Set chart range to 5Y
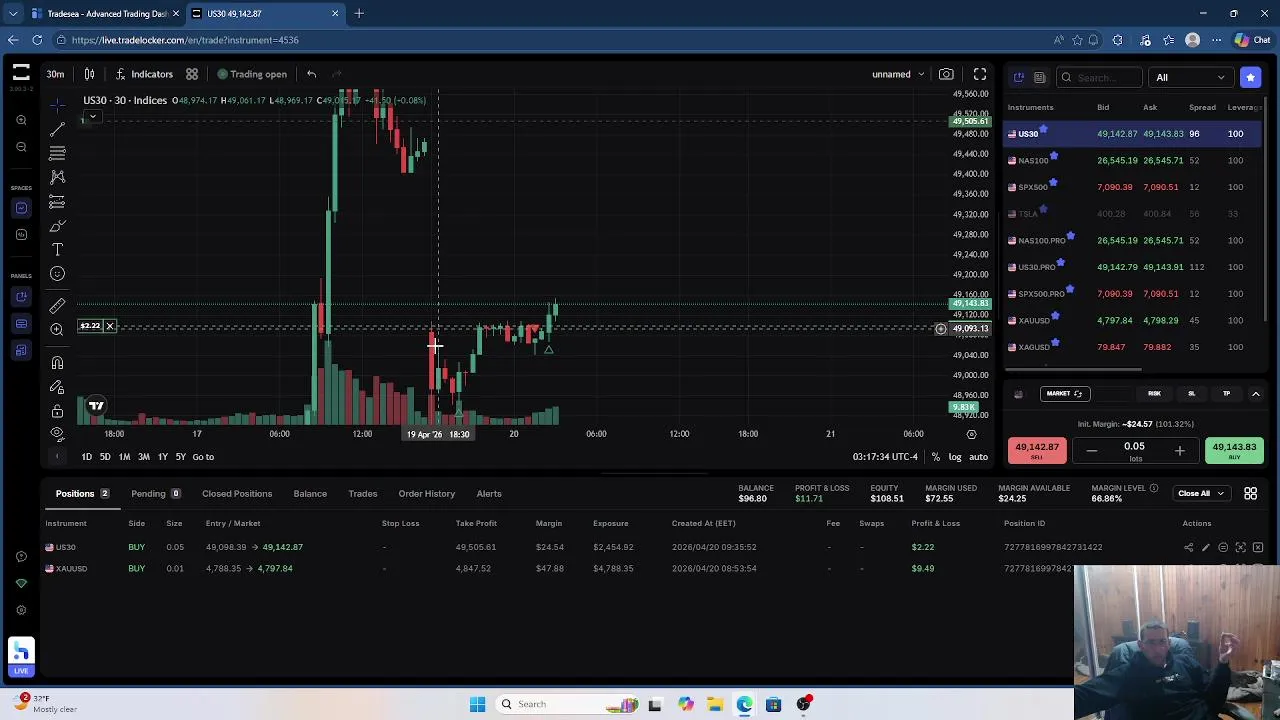The width and height of the screenshot is (1280, 720). pyautogui.click(x=180, y=457)
